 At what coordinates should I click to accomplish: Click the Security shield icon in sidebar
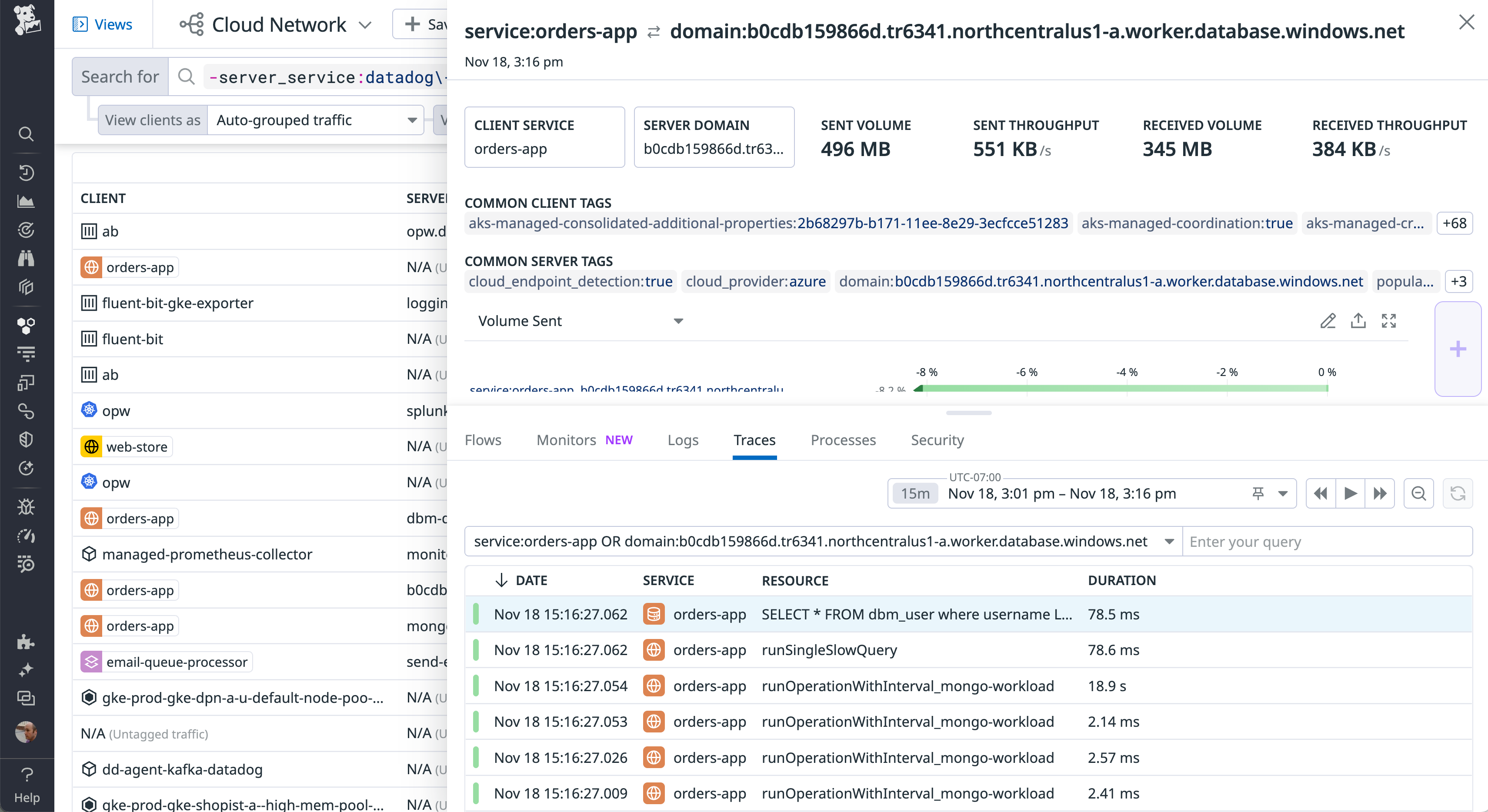(26, 439)
